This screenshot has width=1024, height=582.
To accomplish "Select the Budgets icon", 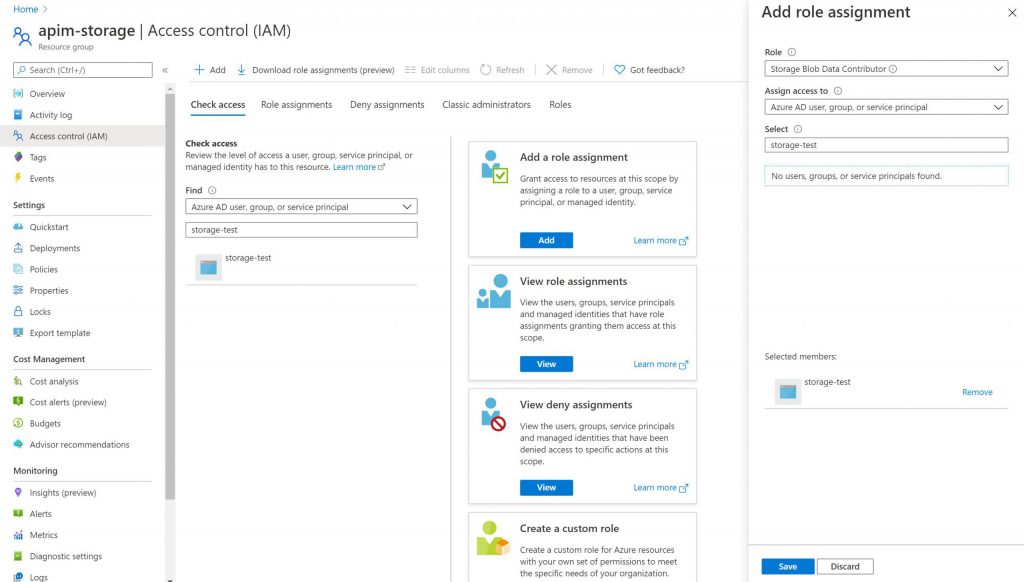I will pyautogui.click(x=18, y=423).
